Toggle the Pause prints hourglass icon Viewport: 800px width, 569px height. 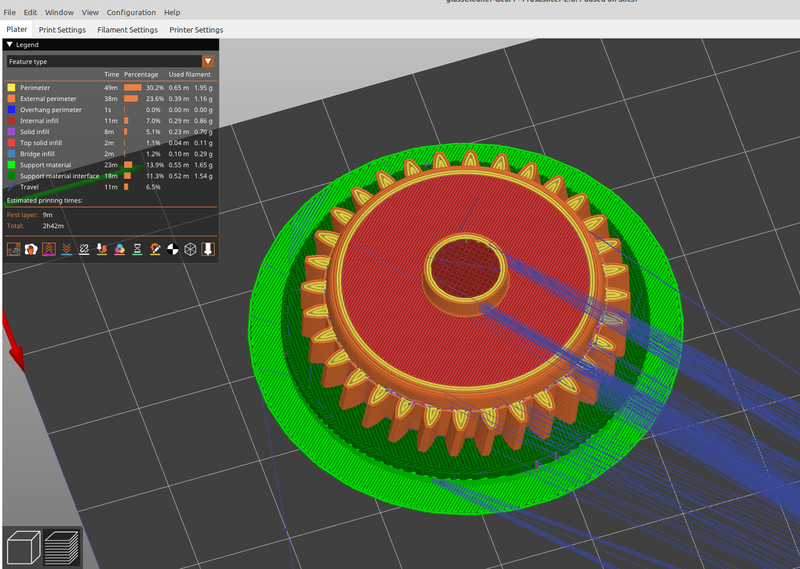pos(137,248)
